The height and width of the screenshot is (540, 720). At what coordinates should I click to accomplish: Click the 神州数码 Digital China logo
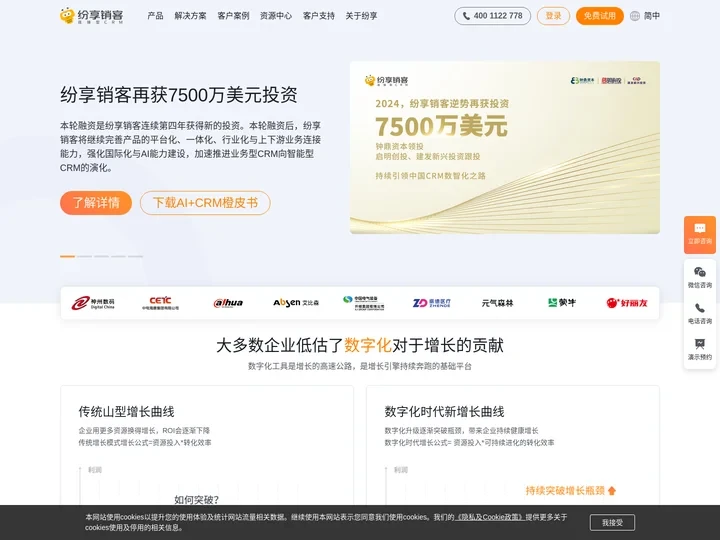[x=93, y=303]
